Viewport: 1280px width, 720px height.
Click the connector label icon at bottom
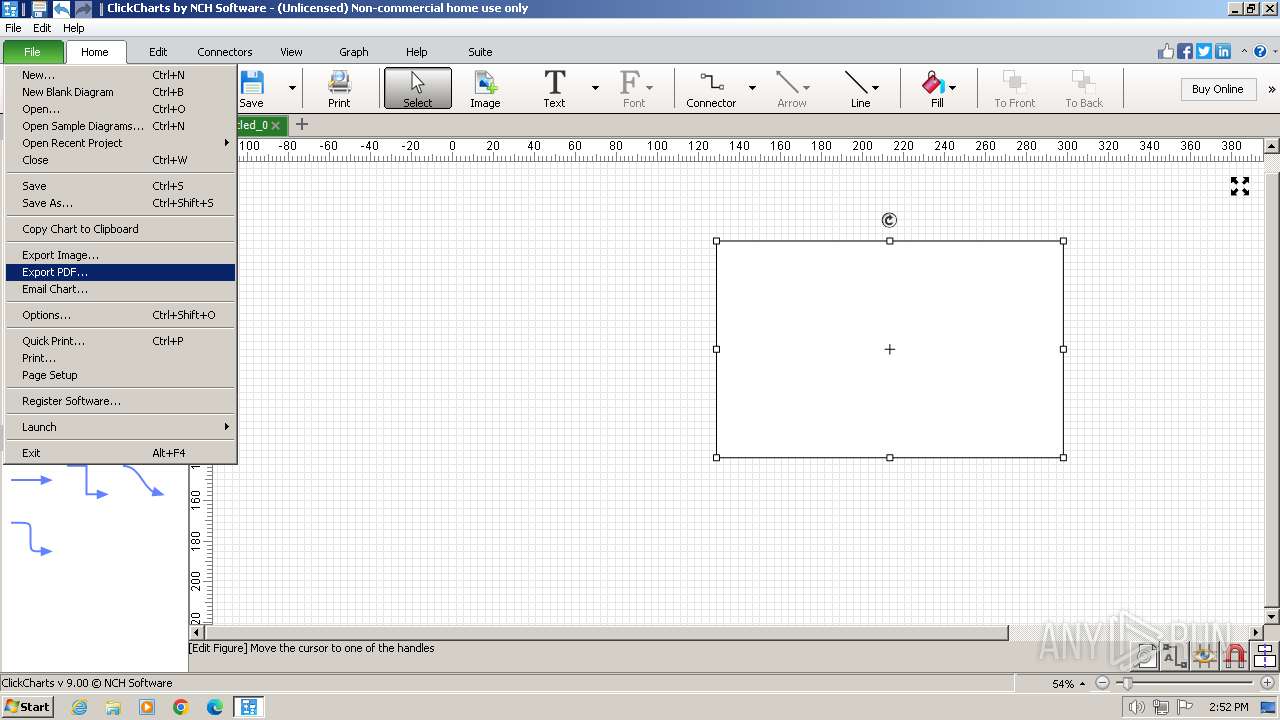(1175, 656)
